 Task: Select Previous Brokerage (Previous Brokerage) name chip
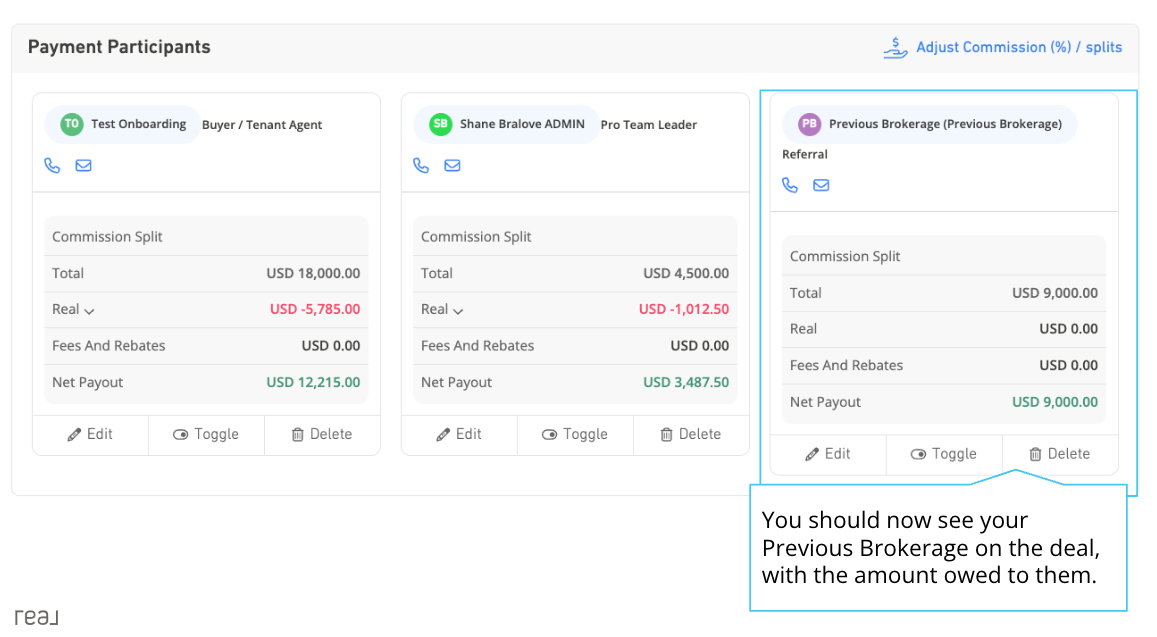click(x=930, y=124)
